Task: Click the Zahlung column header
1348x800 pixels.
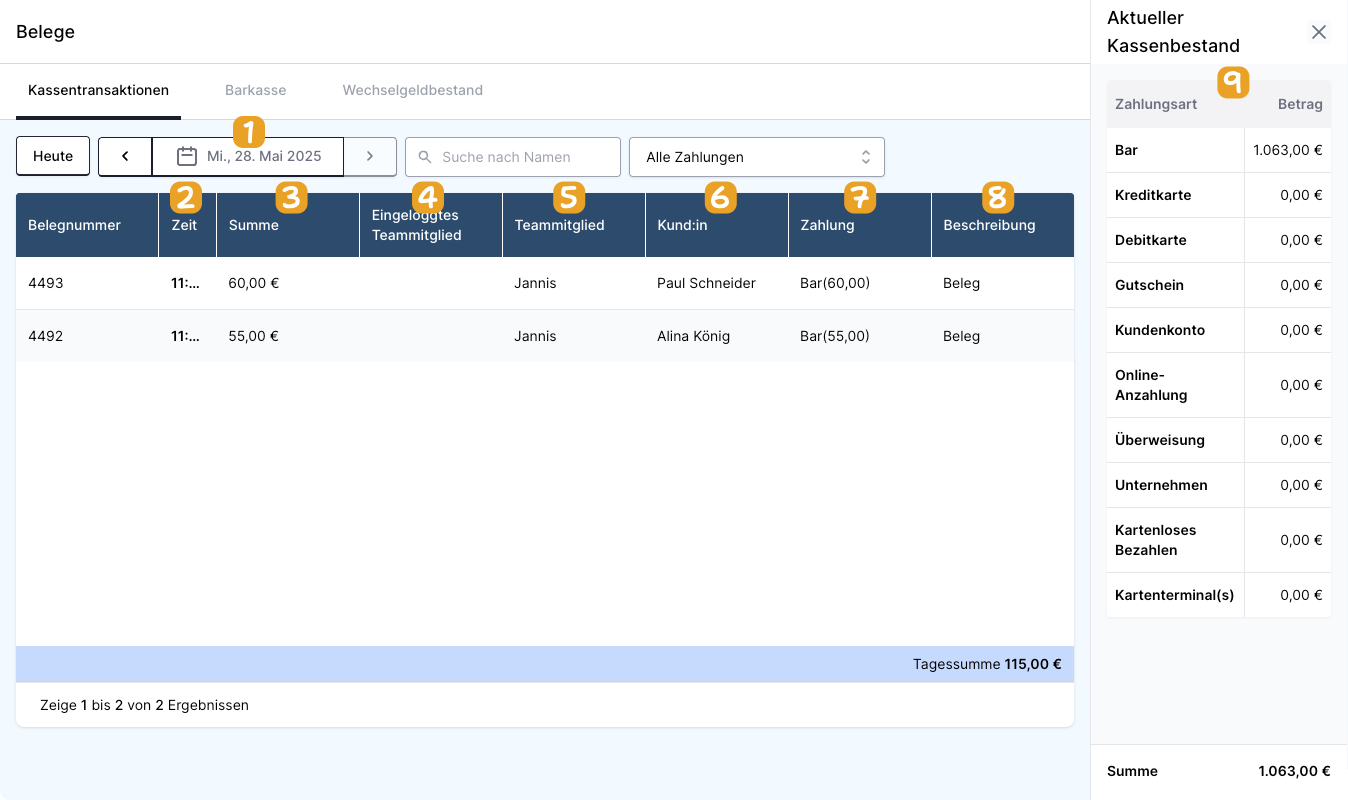Action: click(860, 225)
